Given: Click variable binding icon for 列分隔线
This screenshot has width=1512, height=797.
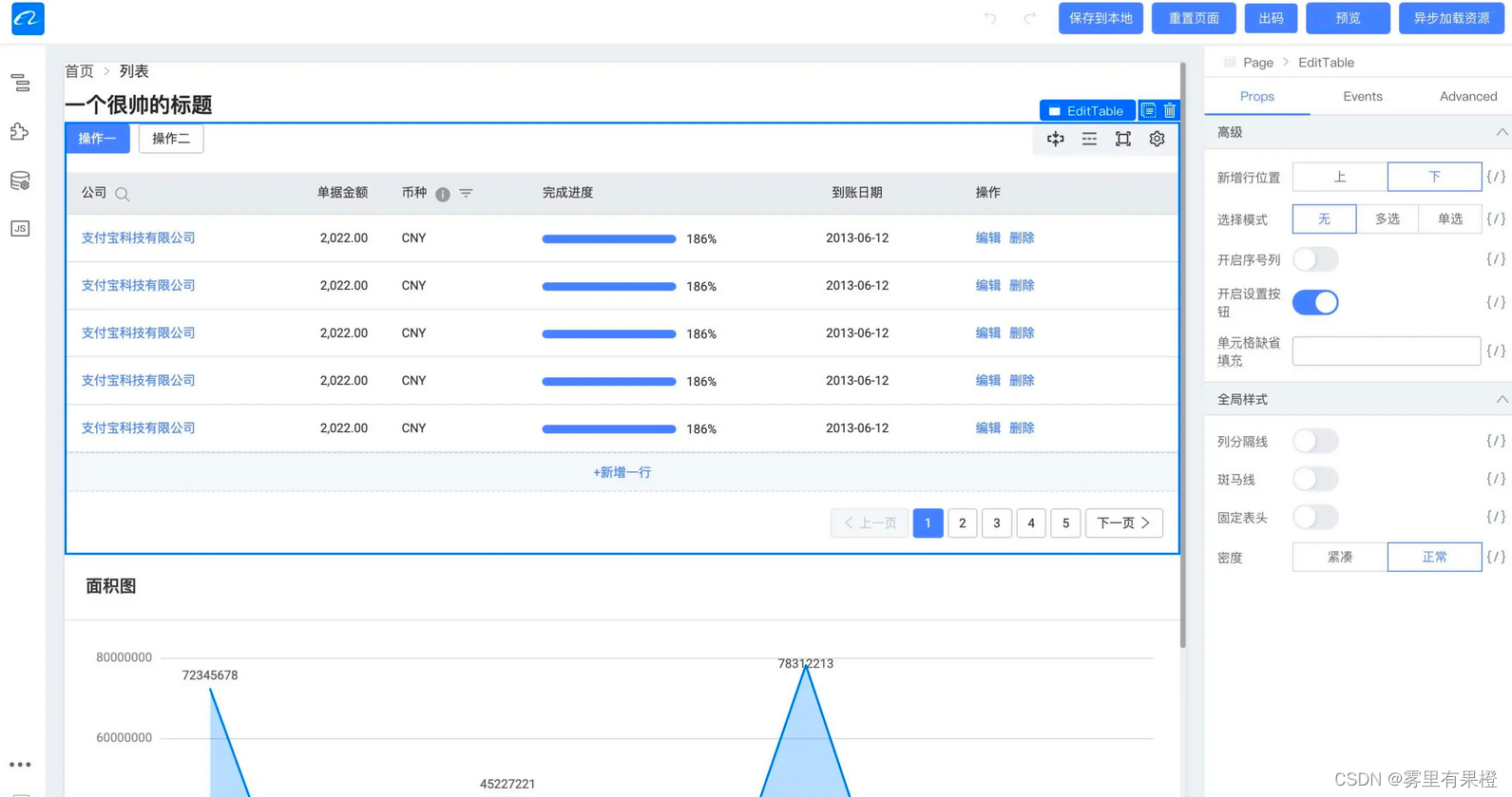Looking at the screenshot, I should 1496,441.
